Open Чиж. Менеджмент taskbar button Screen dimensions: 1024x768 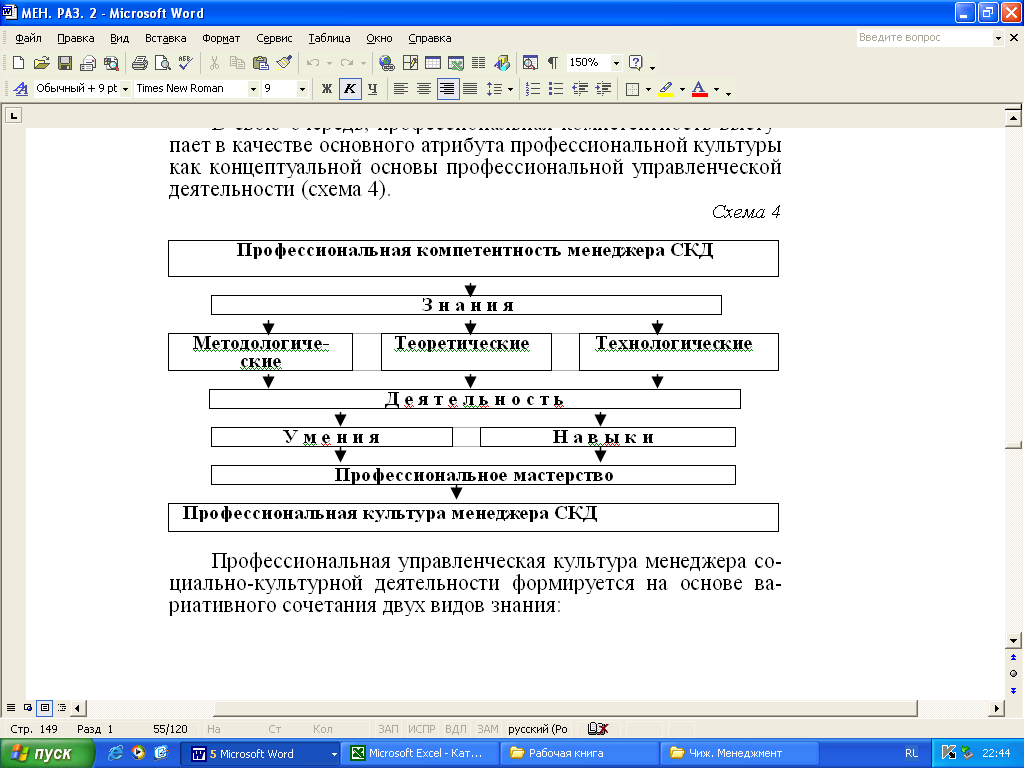point(741,754)
